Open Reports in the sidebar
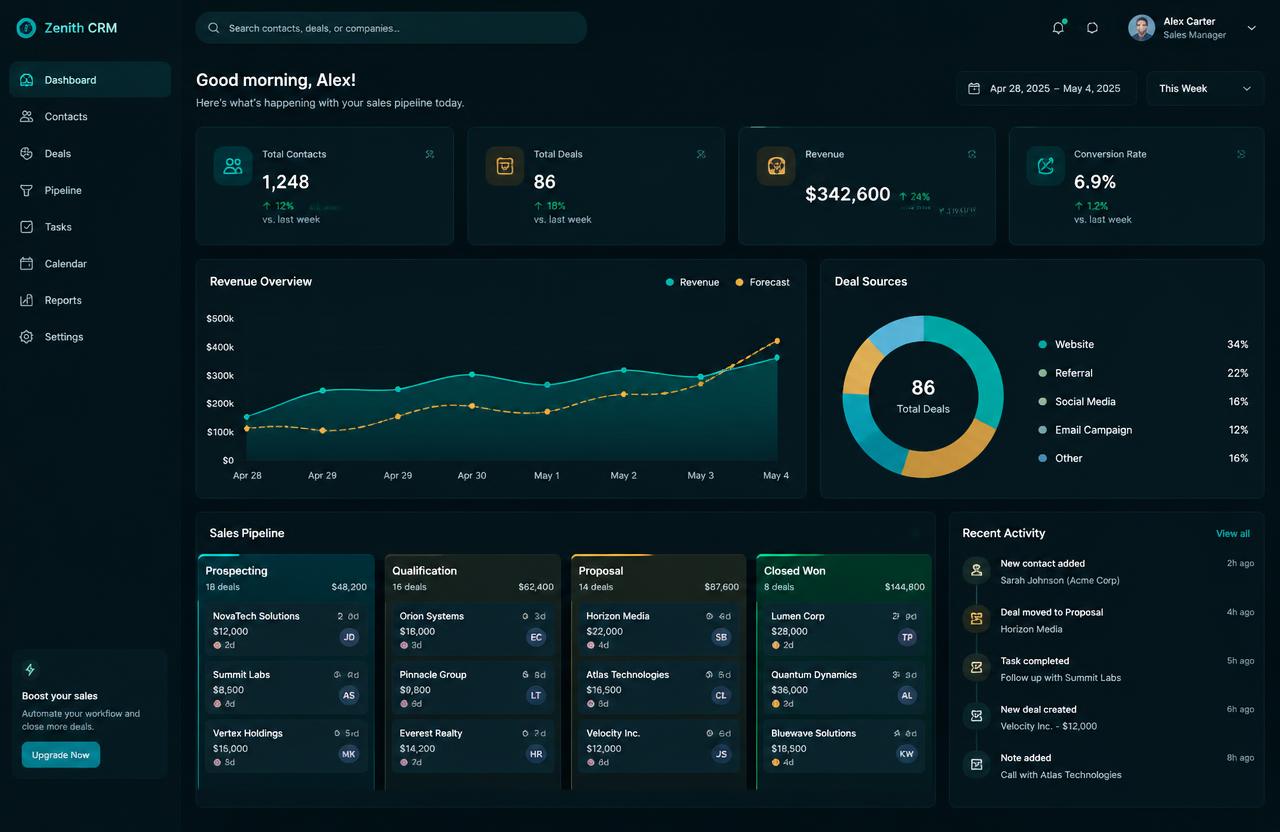The height and width of the screenshot is (832, 1280). tap(90, 300)
